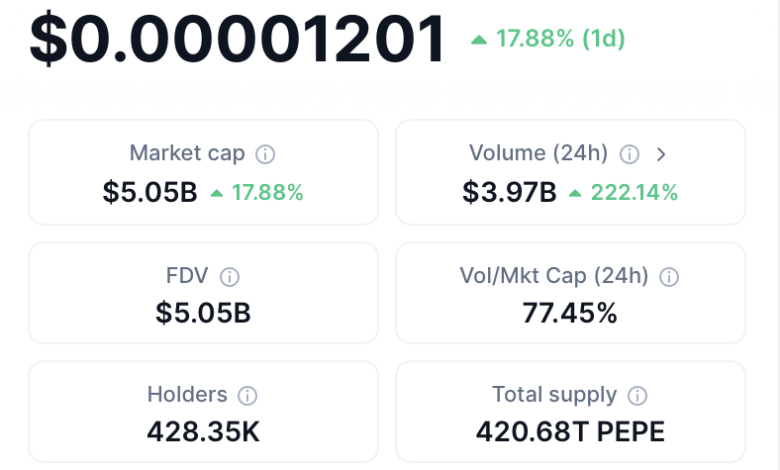The width and height of the screenshot is (780, 470).
Task: Click the 77.45% Vol/Mkt Cap value
Action: click(x=570, y=313)
